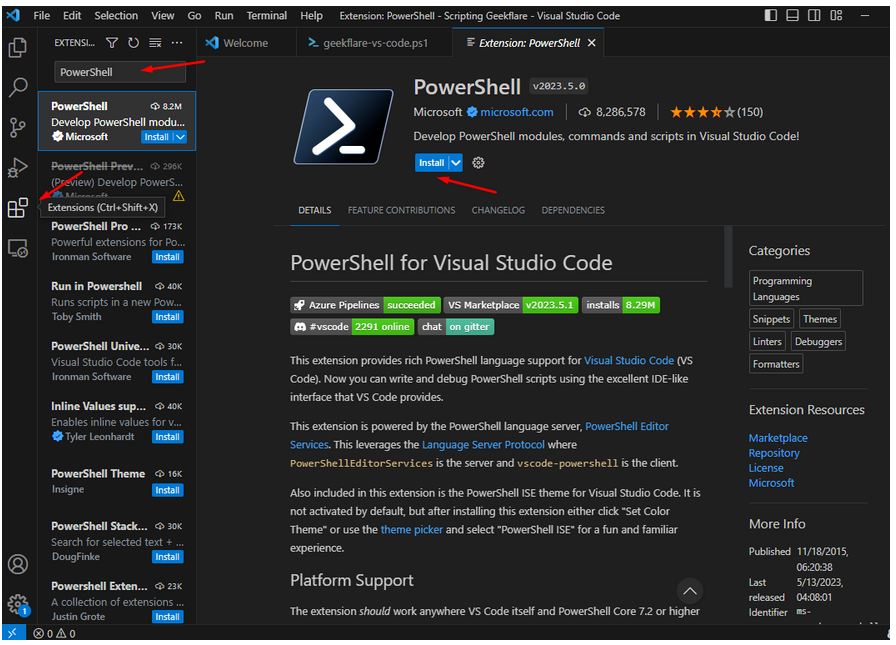The image size is (896, 645).
Task: Click the Debuggers category tag
Action: pyautogui.click(x=818, y=342)
